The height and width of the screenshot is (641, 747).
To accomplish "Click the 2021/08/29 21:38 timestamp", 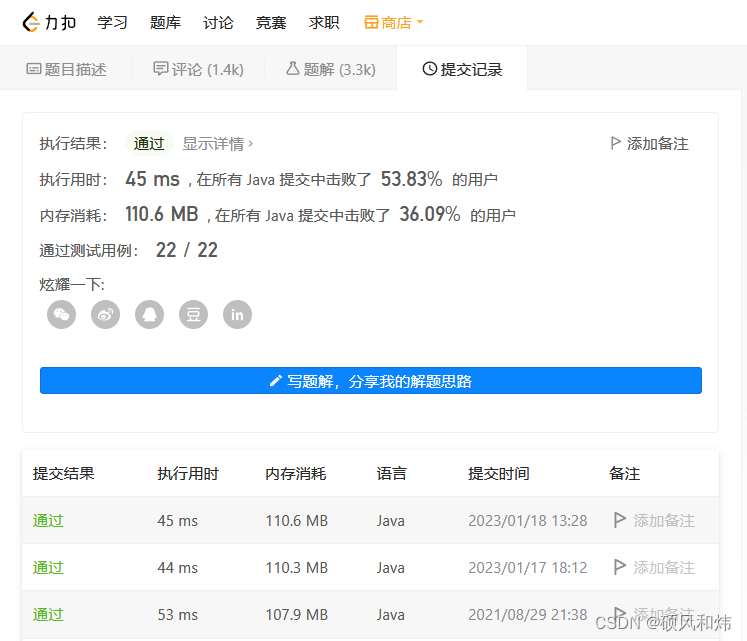I will (528, 615).
